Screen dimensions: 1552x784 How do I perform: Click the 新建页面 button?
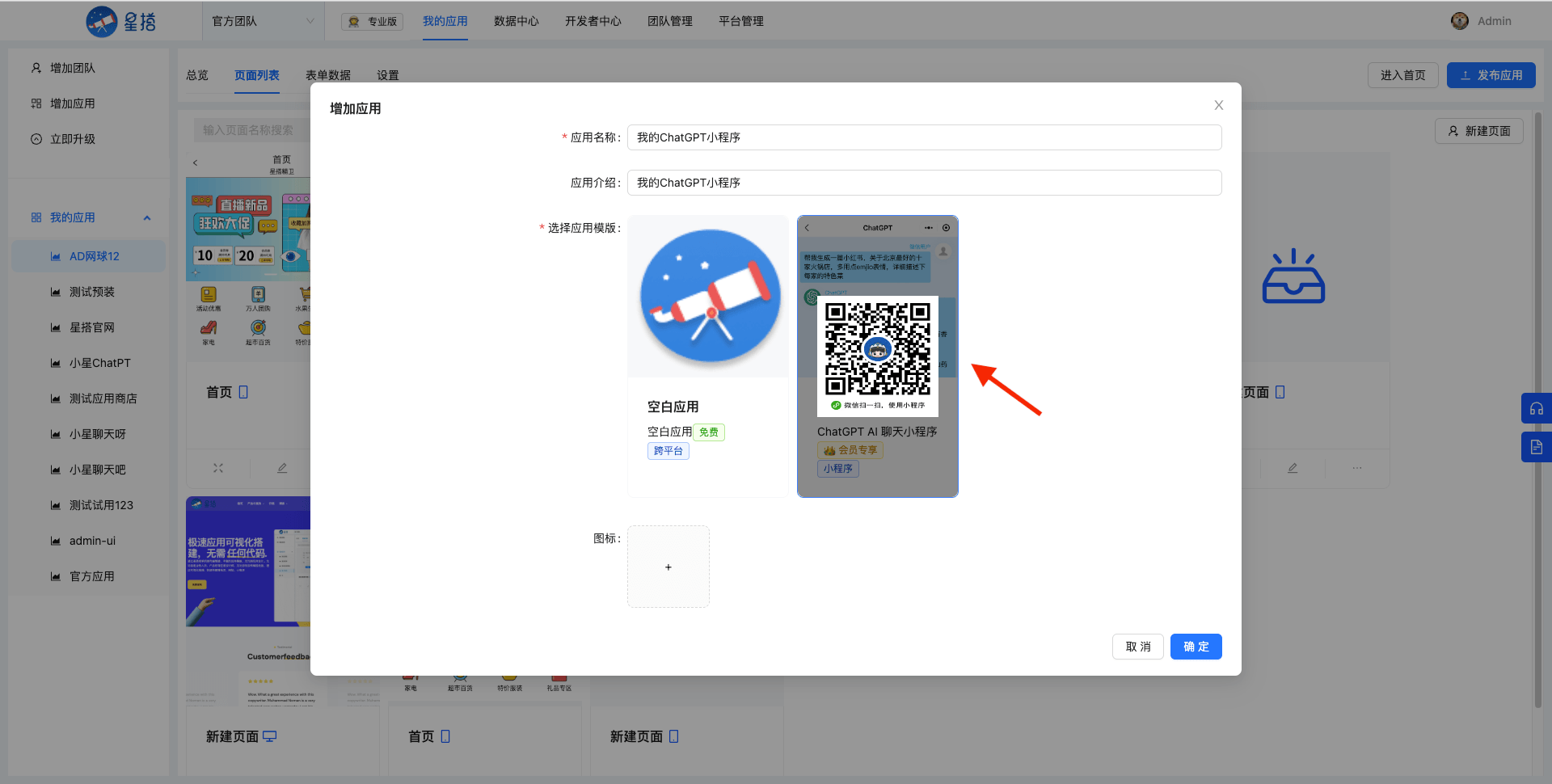(x=1479, y=131)
